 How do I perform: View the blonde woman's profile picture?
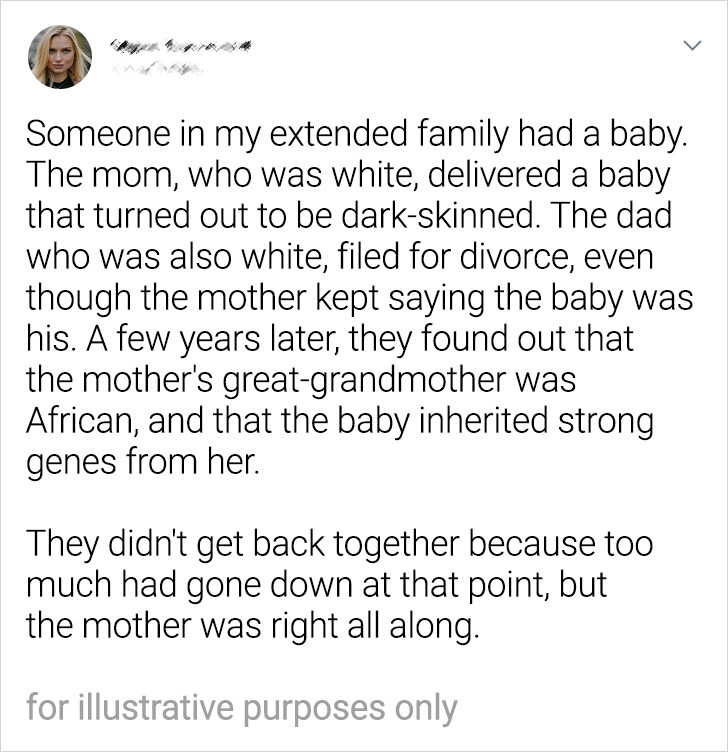pos(60,57)
